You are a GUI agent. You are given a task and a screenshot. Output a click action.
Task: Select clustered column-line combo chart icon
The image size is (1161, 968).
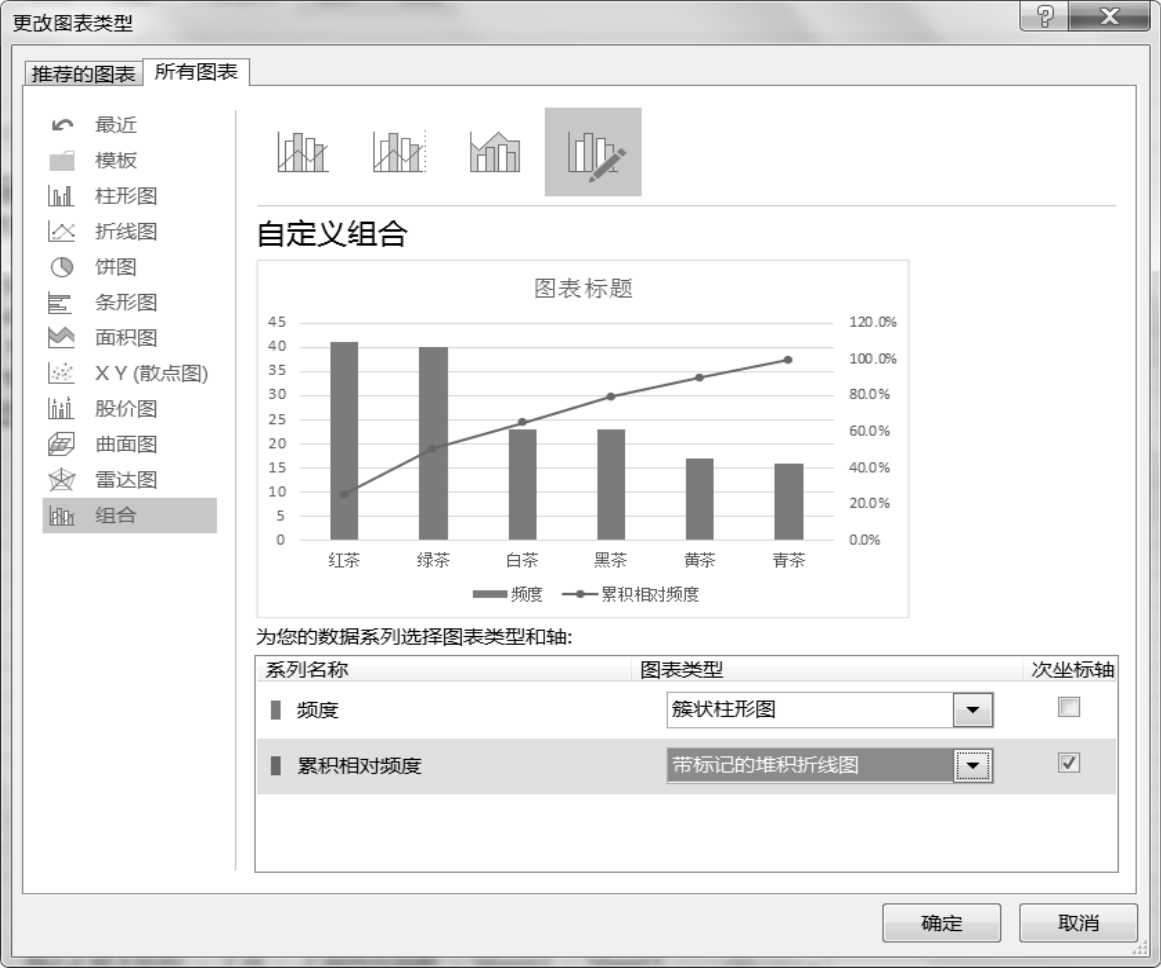301,153
